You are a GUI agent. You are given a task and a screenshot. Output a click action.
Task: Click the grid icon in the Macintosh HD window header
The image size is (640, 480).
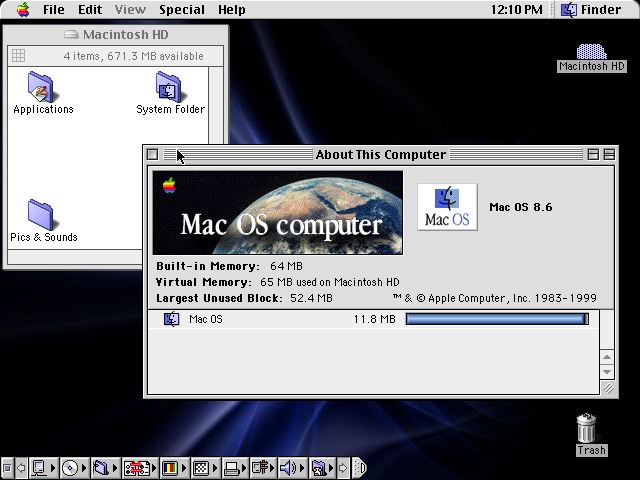(18, 56)
